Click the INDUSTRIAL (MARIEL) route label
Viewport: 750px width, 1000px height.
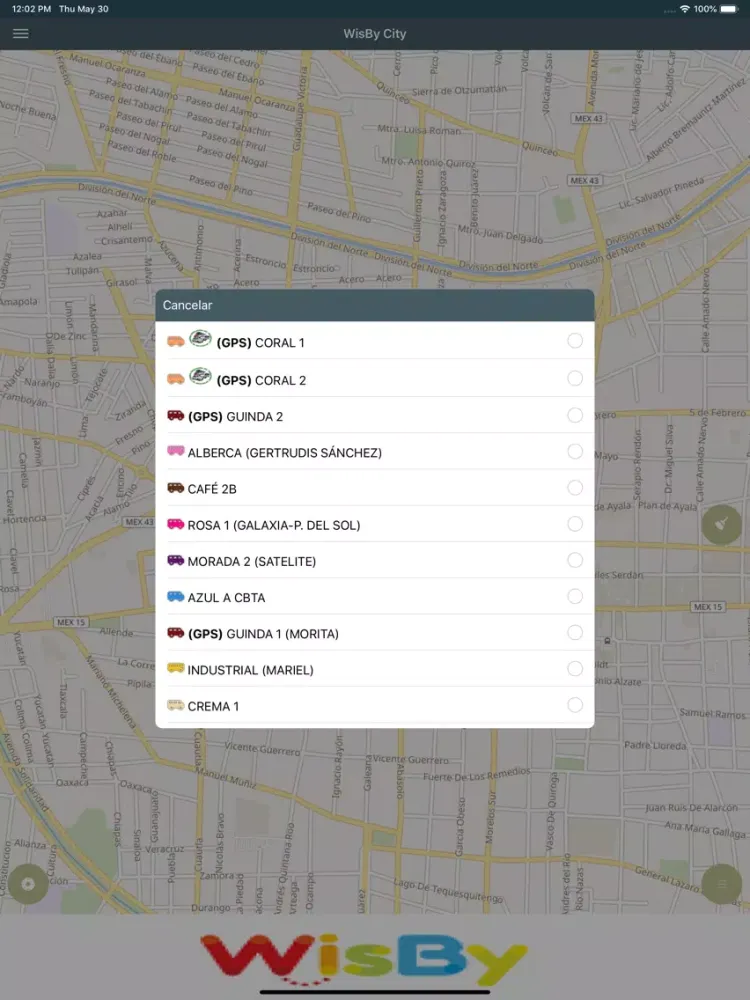point(251,670)
